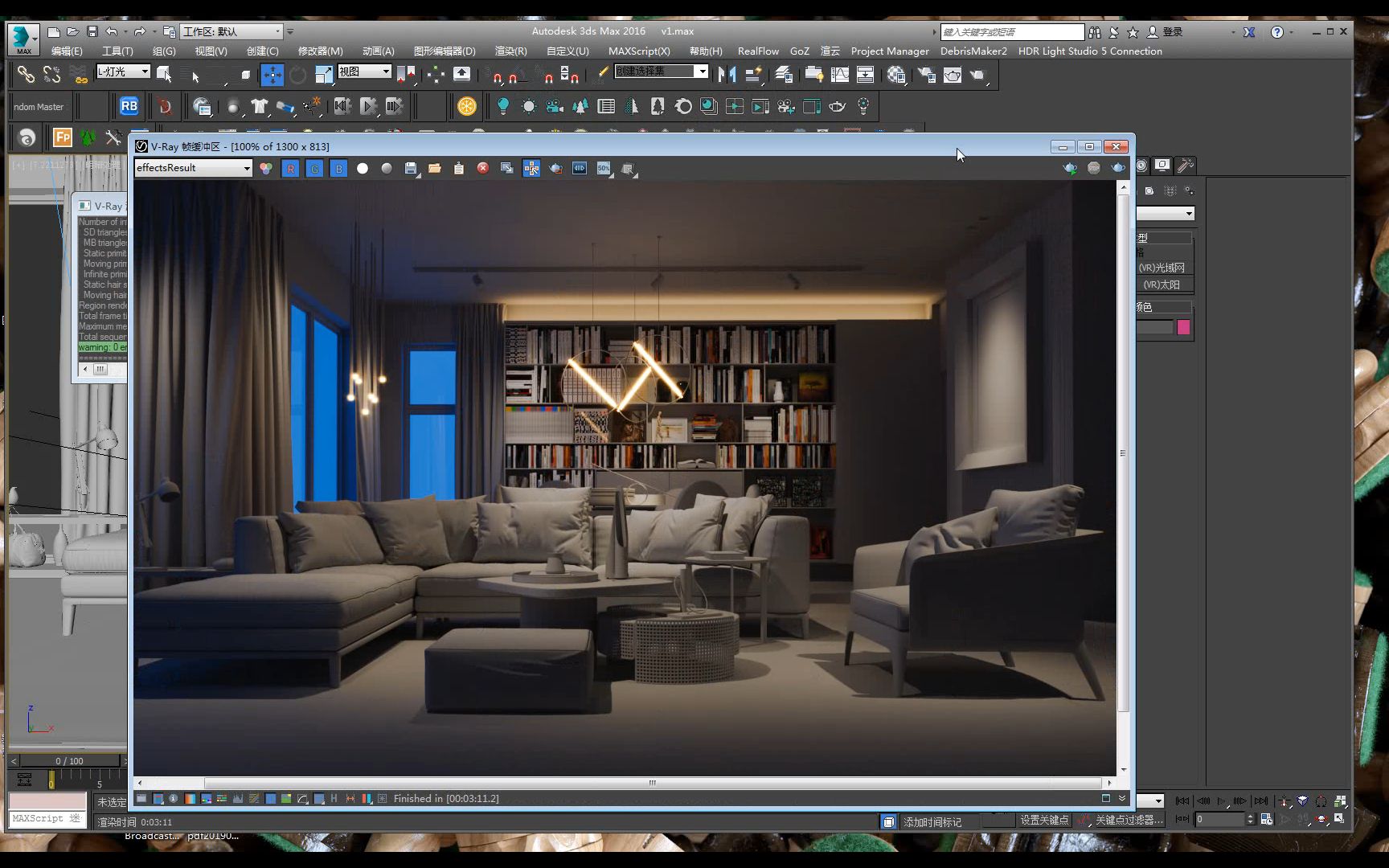Start render with the V-Ray teapot icon
Viewport: 1389px width, 868px height.
coord(1070,168)
